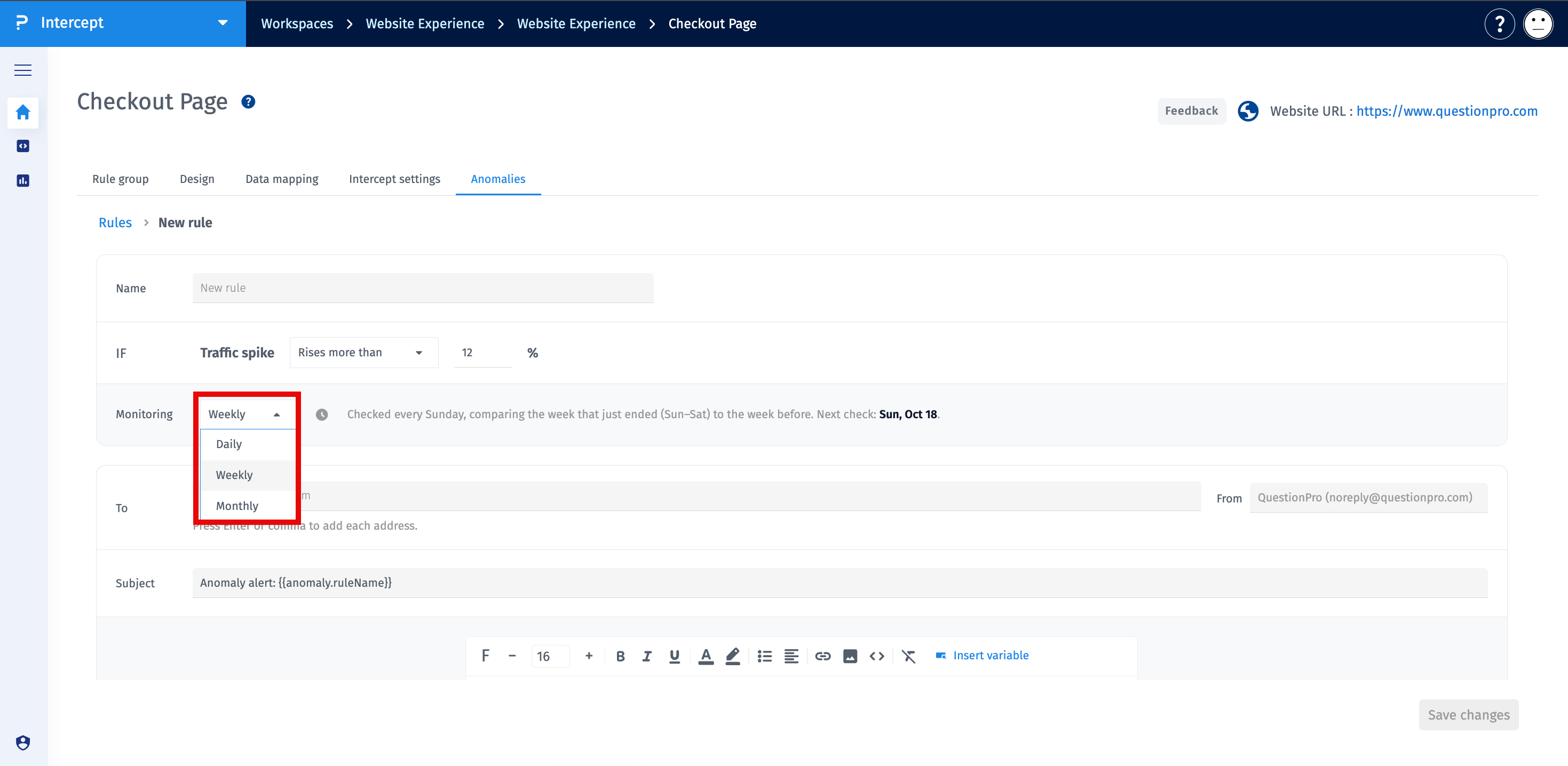Open the questionpro.com website URL link
Screen dimensions: 1568x766
(x=1446, y=111)
